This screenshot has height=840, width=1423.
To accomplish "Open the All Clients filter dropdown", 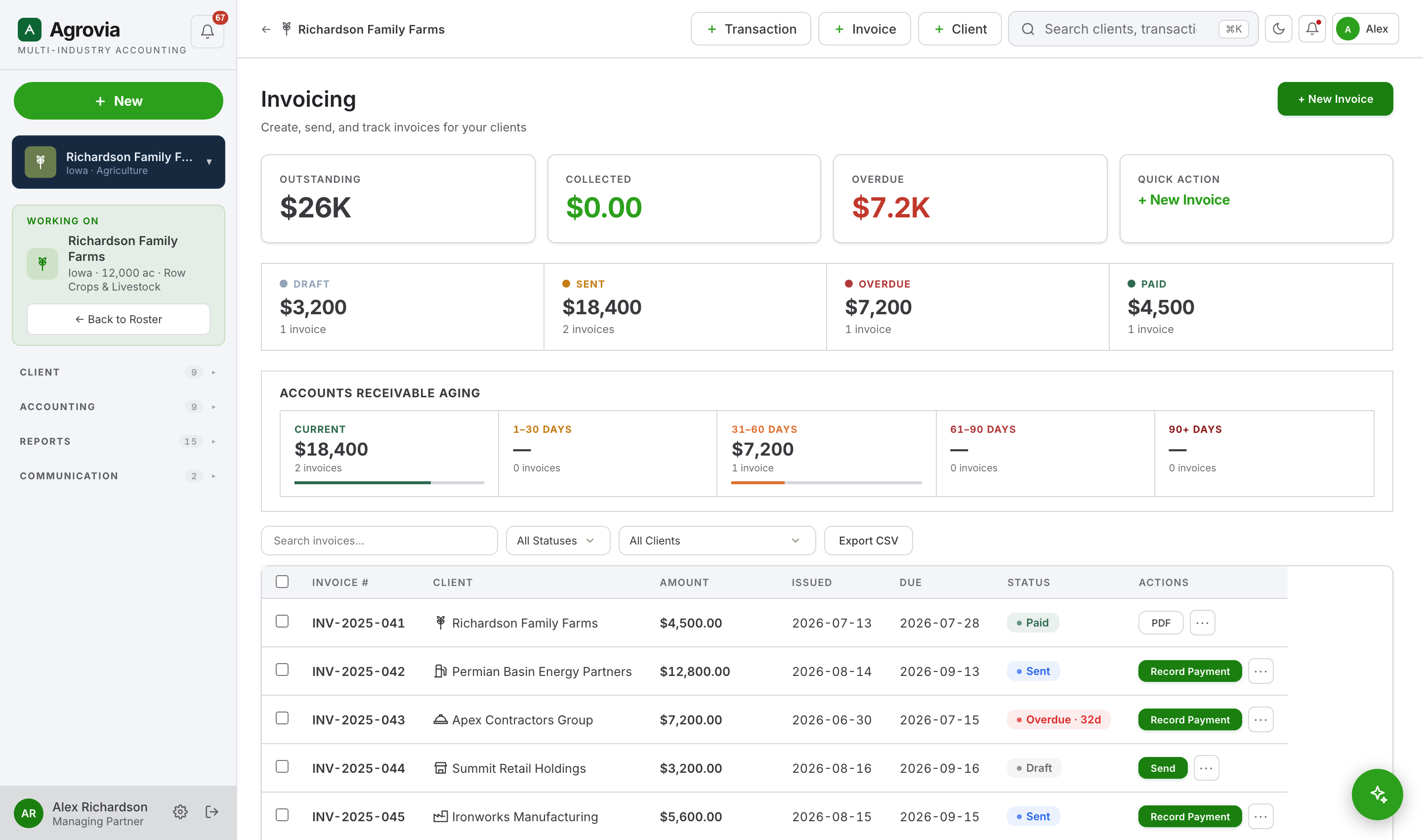I will tap(716, 541).
